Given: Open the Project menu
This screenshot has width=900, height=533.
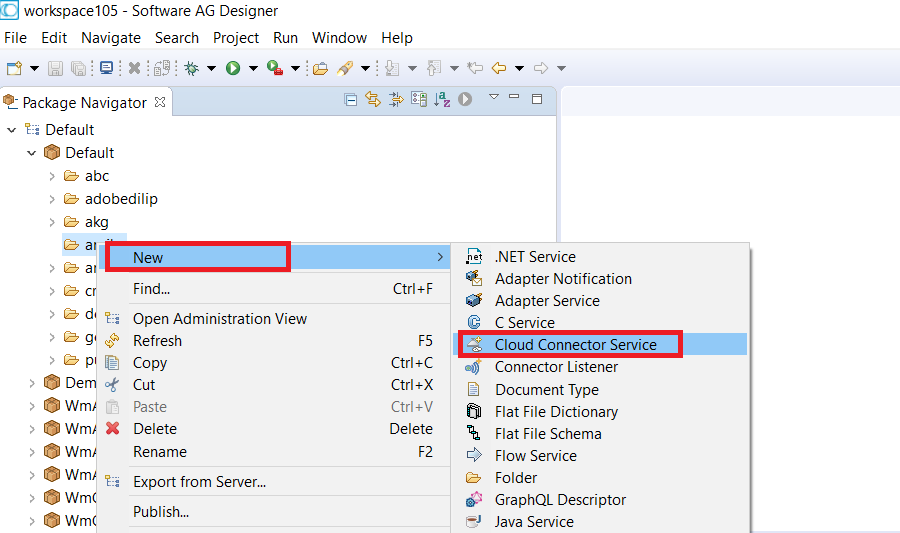Looking at the screenshot, I should coord(236,38).
